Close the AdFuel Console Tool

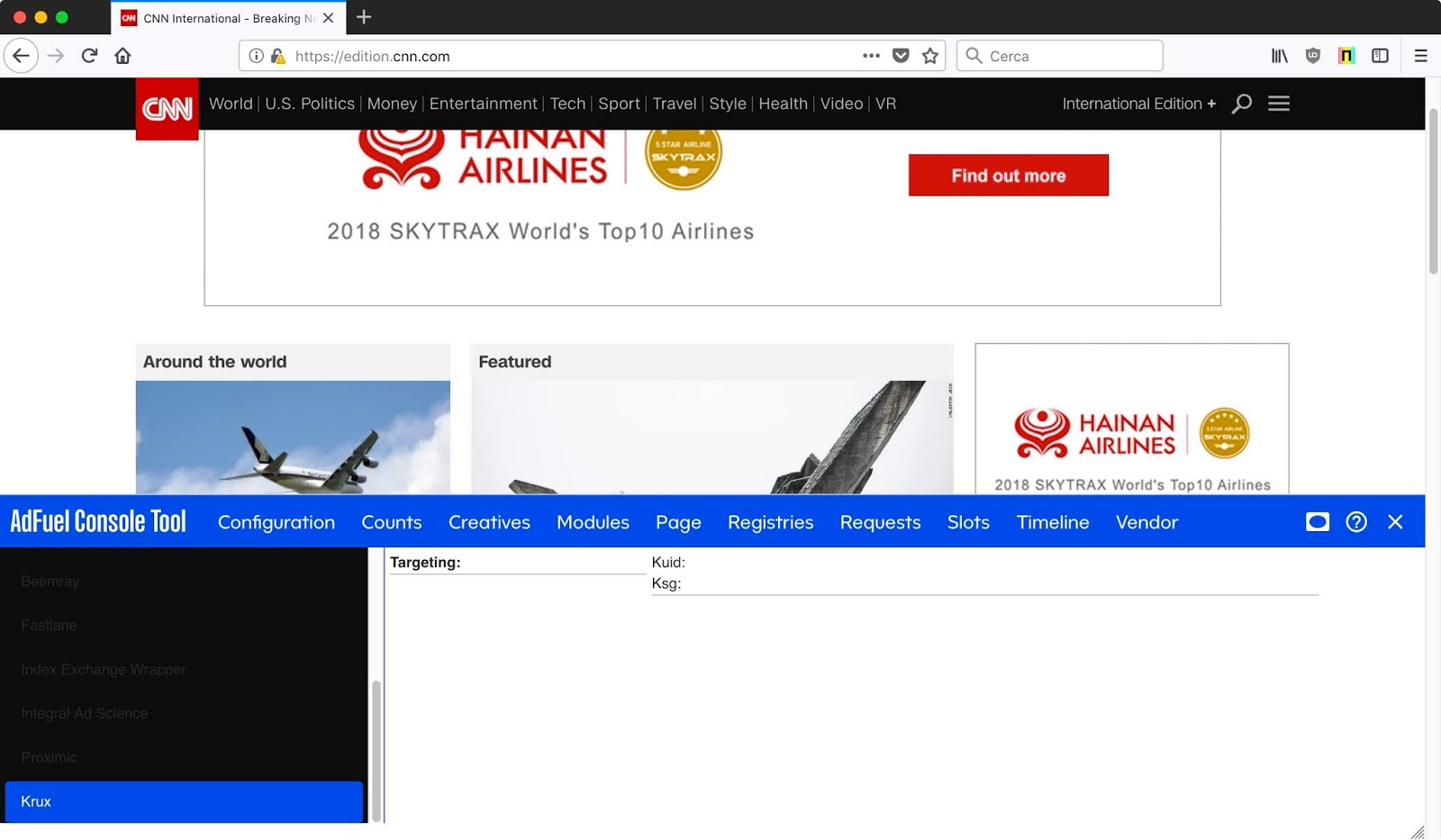[x=1395, y=522]
